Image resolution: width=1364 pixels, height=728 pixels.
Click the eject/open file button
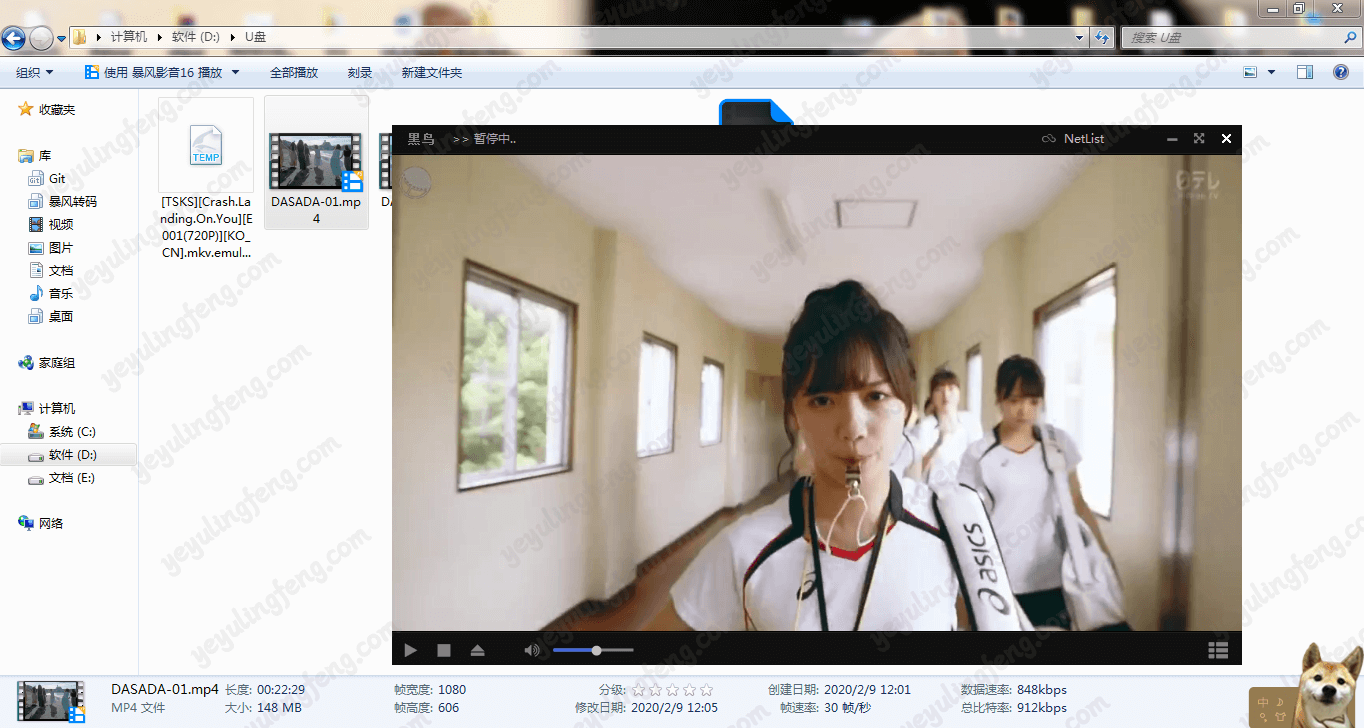coord(477,650)
